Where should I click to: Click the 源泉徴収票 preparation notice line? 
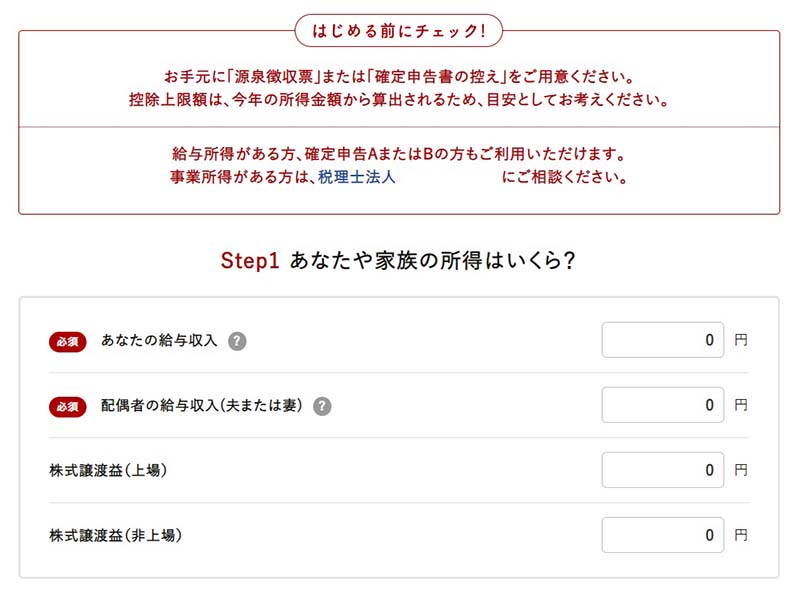(x=398, y=77)
